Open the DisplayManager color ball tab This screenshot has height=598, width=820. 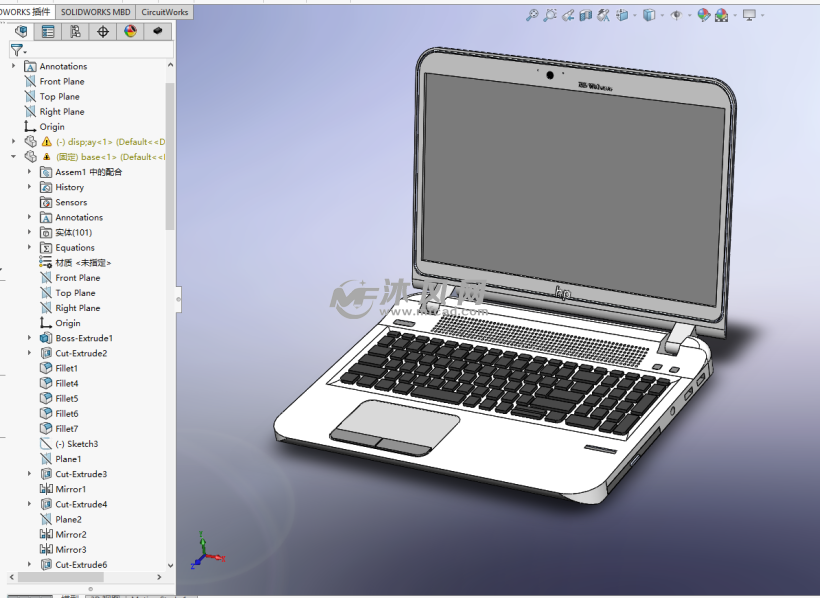(129, 32)
